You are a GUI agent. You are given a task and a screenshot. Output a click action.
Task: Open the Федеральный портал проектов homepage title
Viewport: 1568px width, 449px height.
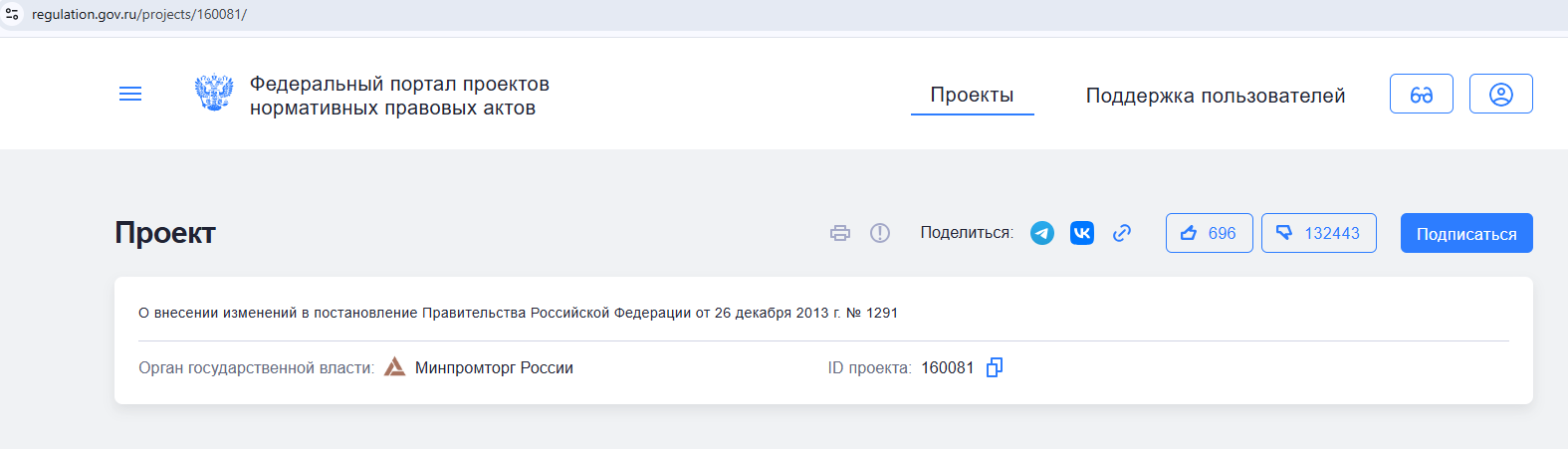398,96
